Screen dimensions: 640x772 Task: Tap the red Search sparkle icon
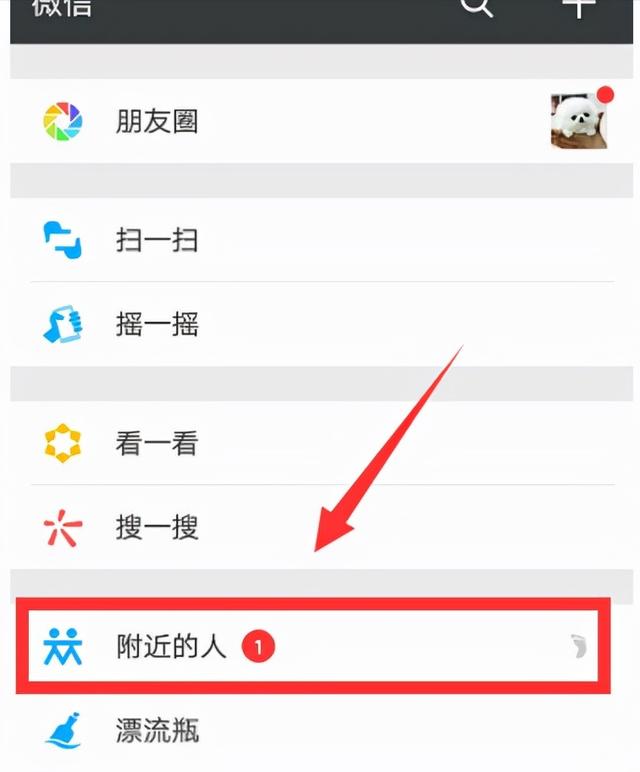point(63,528)
